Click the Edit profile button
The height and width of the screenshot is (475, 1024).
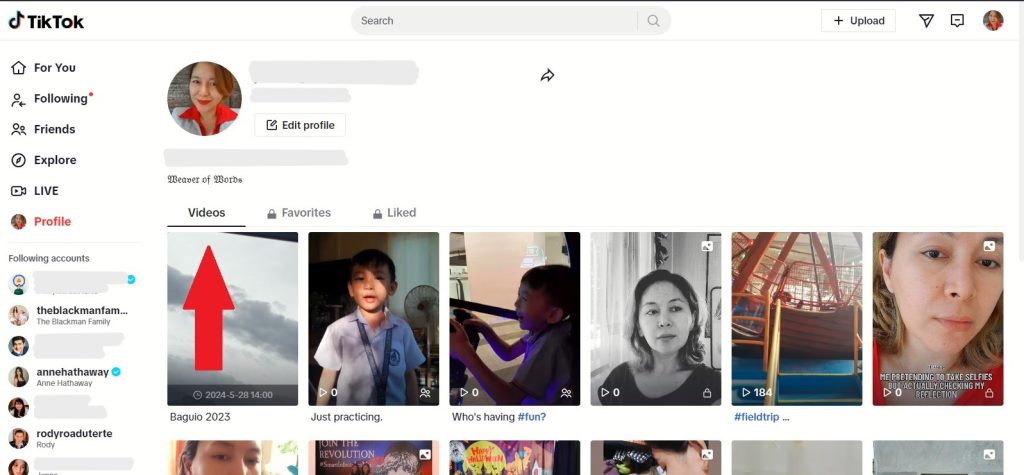pos(300,125)
